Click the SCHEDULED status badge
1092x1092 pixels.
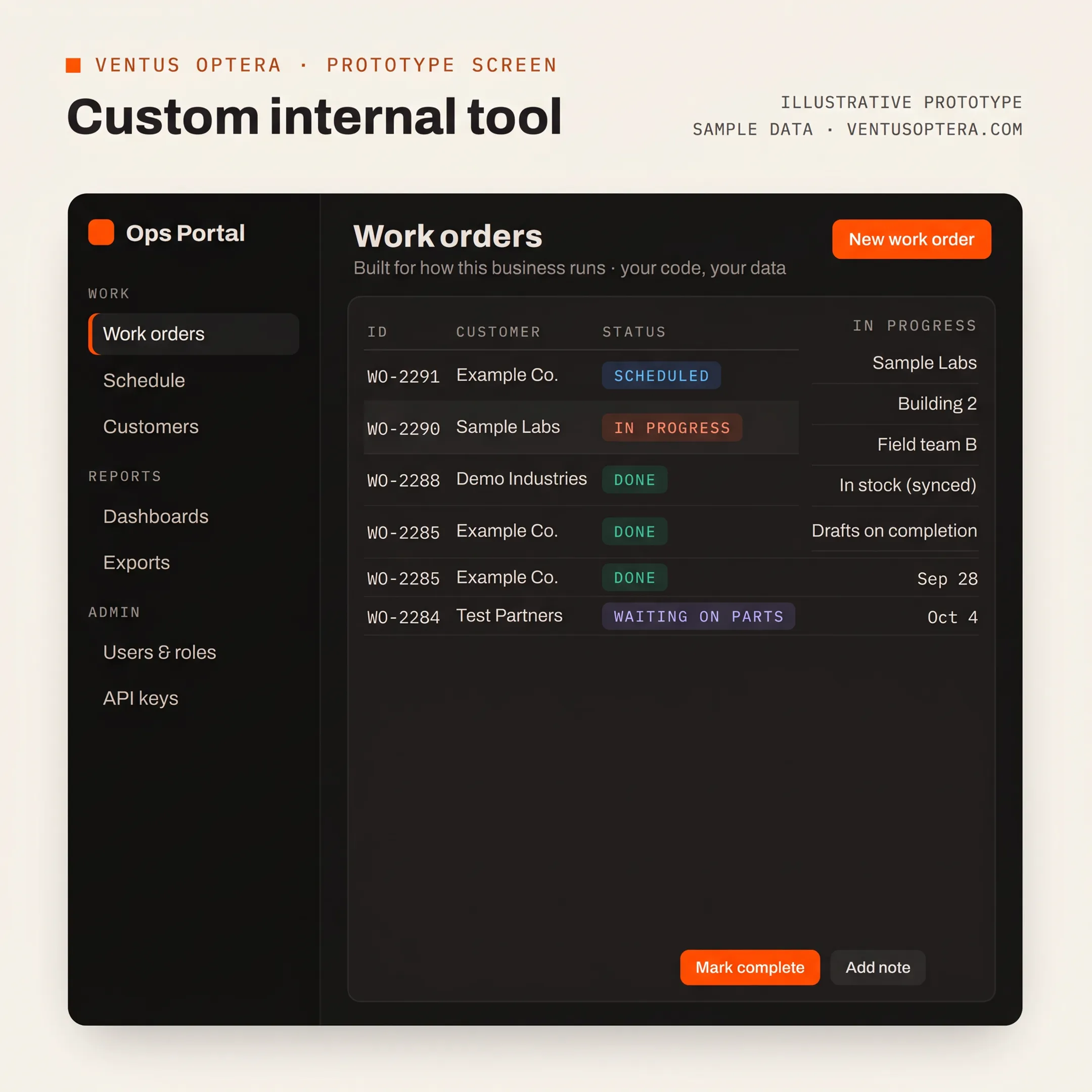coord(661,375)
